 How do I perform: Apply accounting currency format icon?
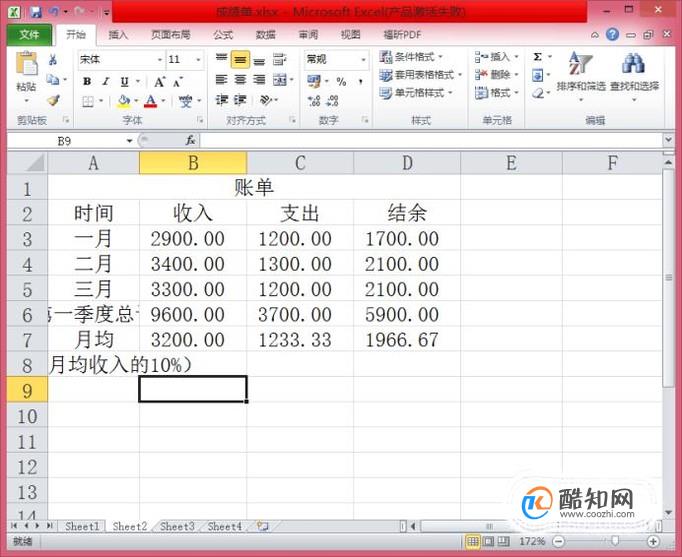pyautogui.click(x=314, y=81)
